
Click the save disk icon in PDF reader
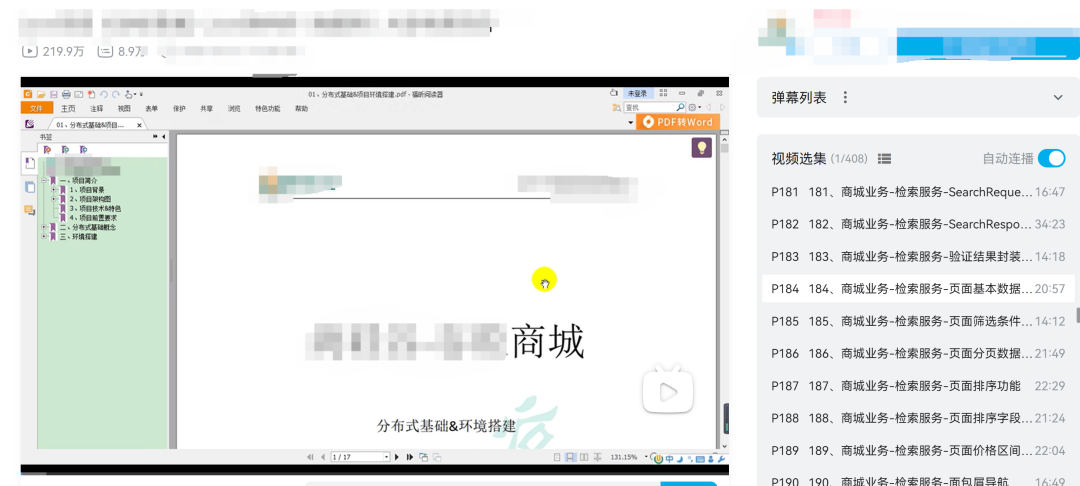click(53, 94)
